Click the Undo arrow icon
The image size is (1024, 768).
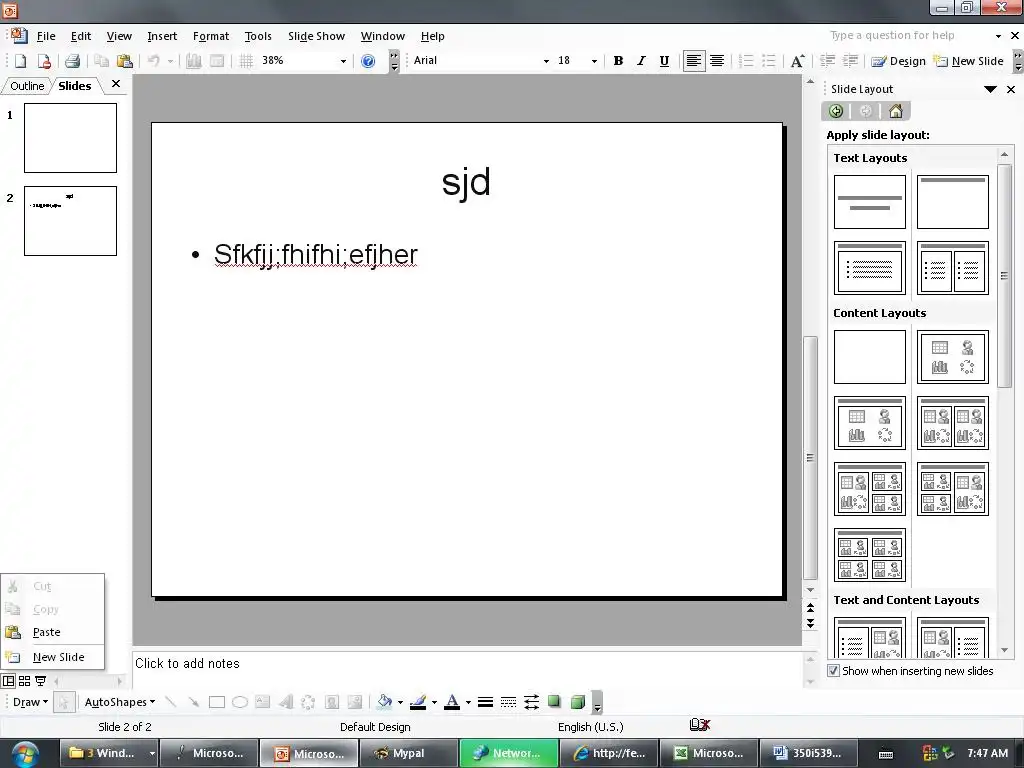pyautogui.click(x=153, y=61)
